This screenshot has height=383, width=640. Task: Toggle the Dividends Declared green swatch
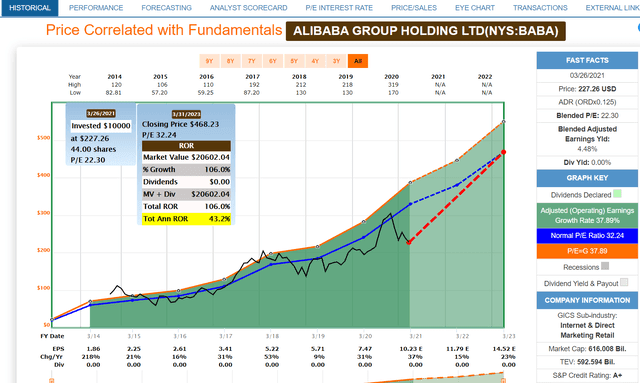coord(617,194)
